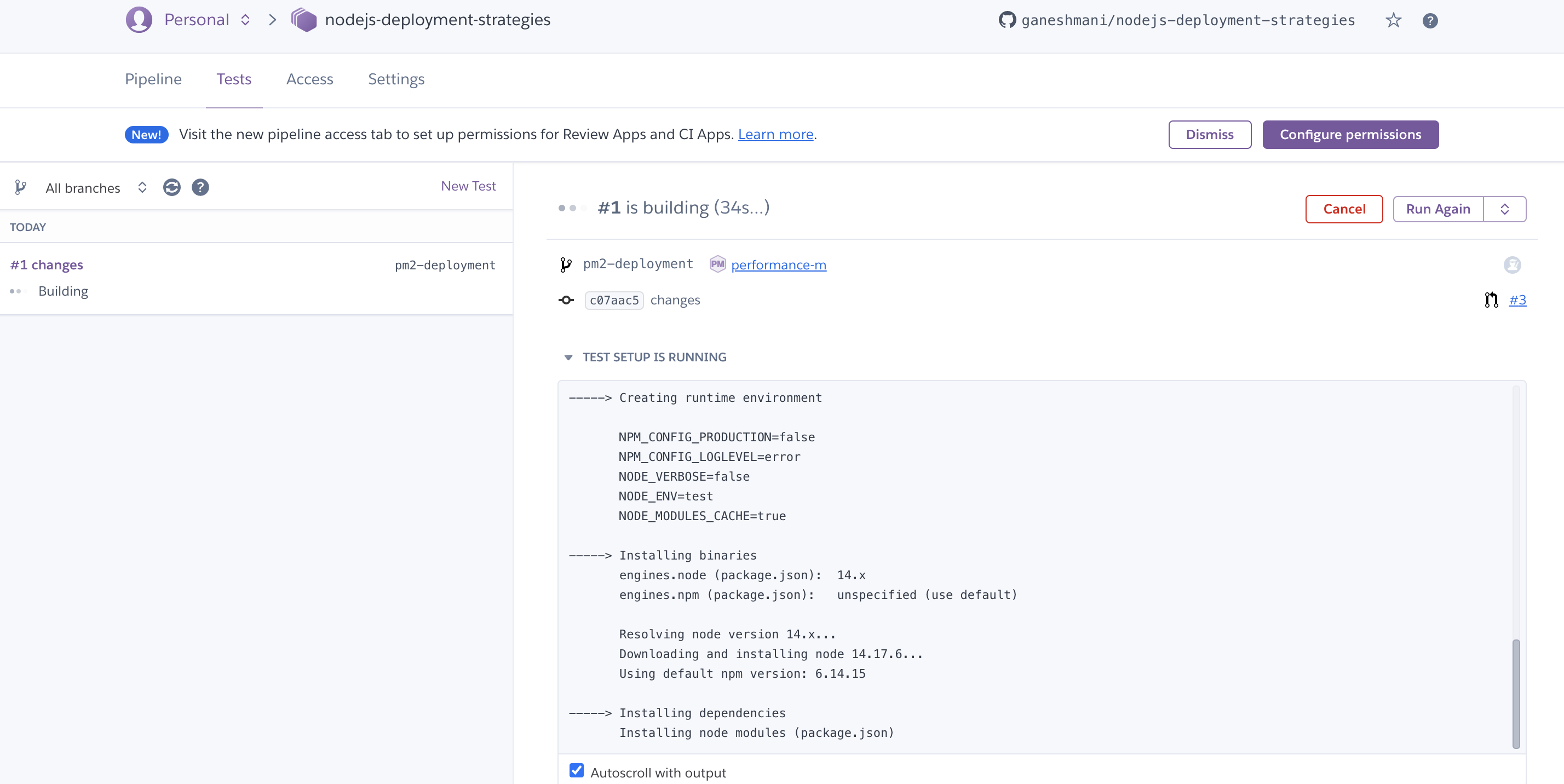
Task: Click the build log vertical scrollbar
Action: click(1515, 693)
